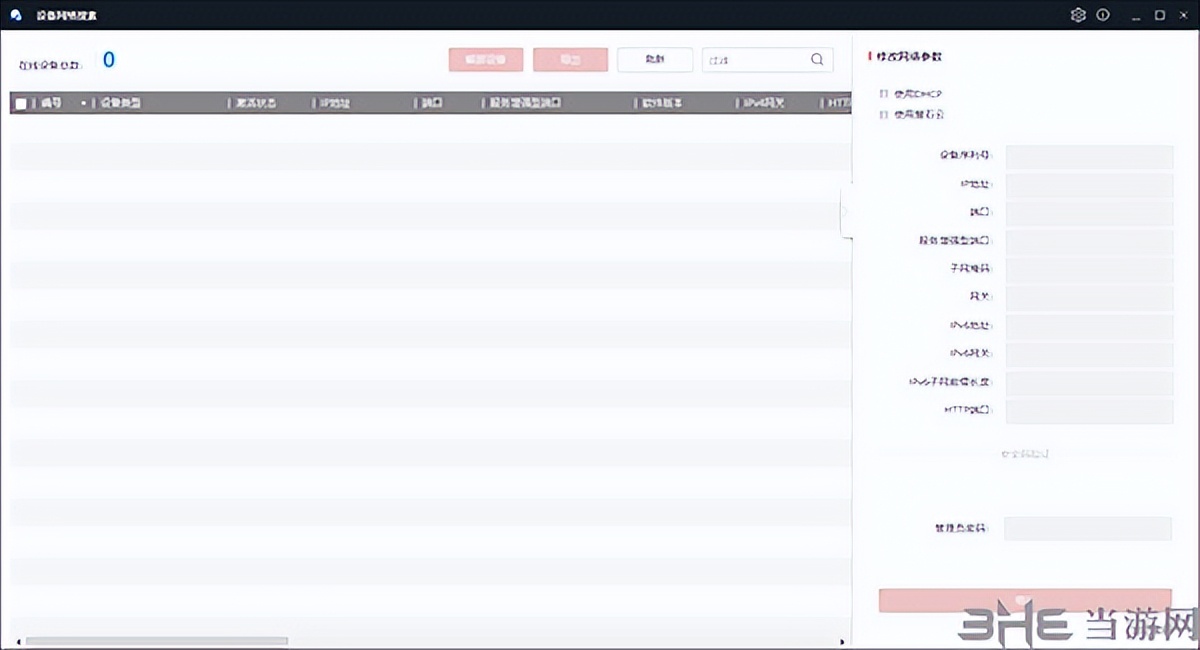Click the HTTP端口 input field

[x=1089, y=412]
